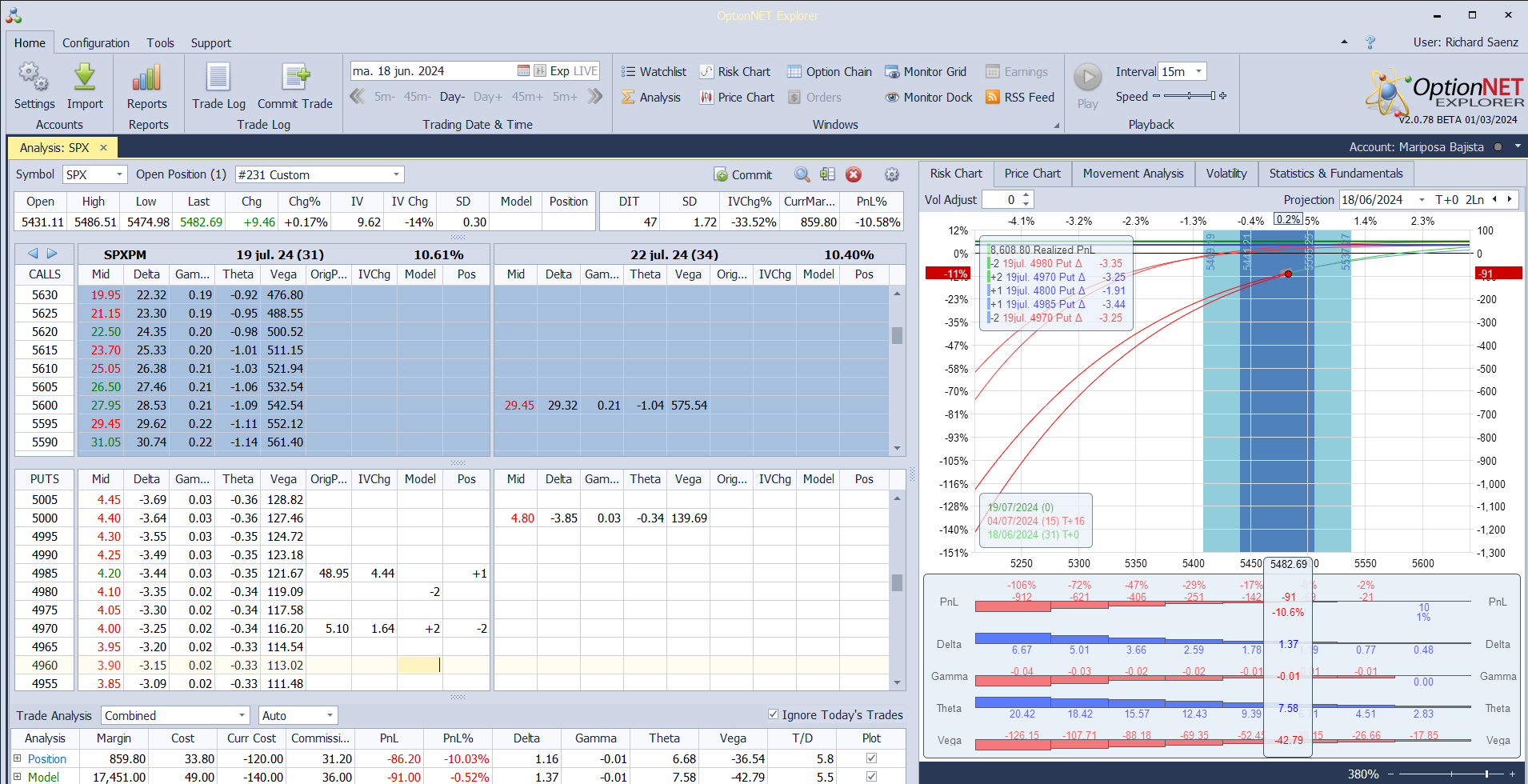Jump forward with the double-right chevron
1528x784 pixels.
tap(594, 97)
